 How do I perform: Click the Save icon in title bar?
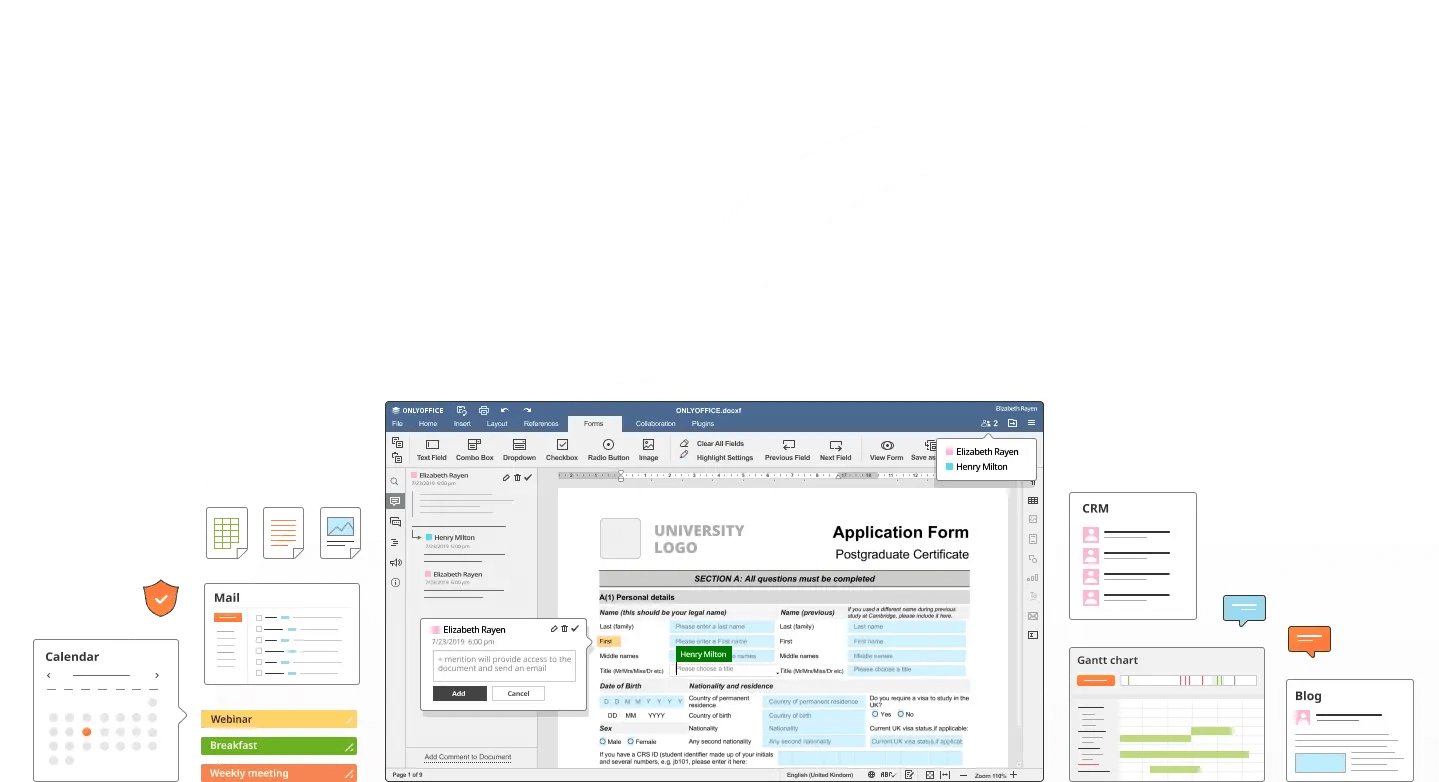tap(462, 410)
